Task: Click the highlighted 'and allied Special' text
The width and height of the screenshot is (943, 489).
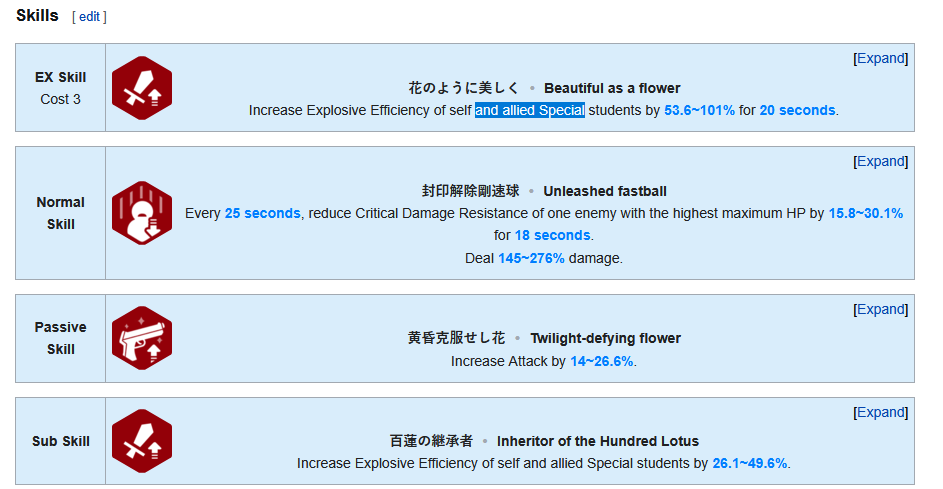Action: tap(530, 110)
